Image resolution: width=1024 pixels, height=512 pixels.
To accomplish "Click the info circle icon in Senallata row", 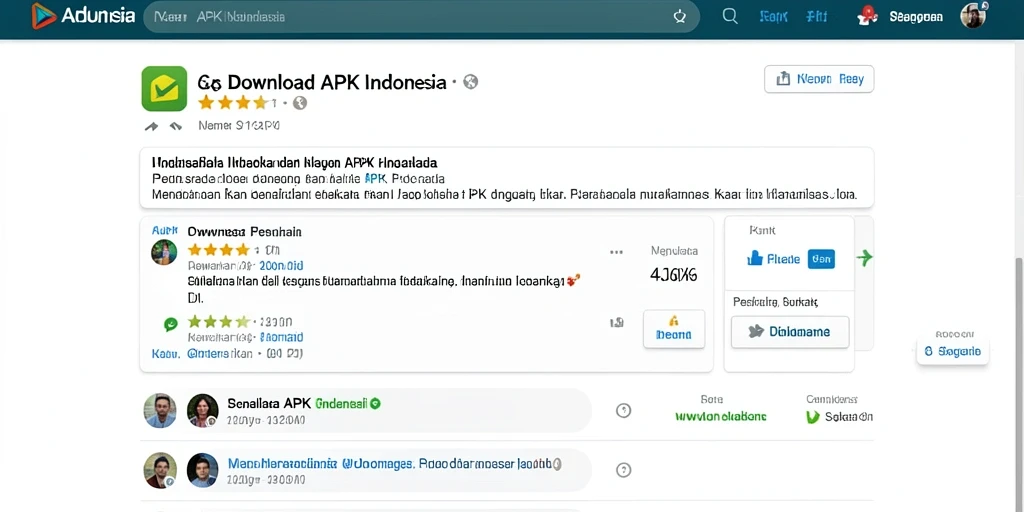I will point(624,411).
